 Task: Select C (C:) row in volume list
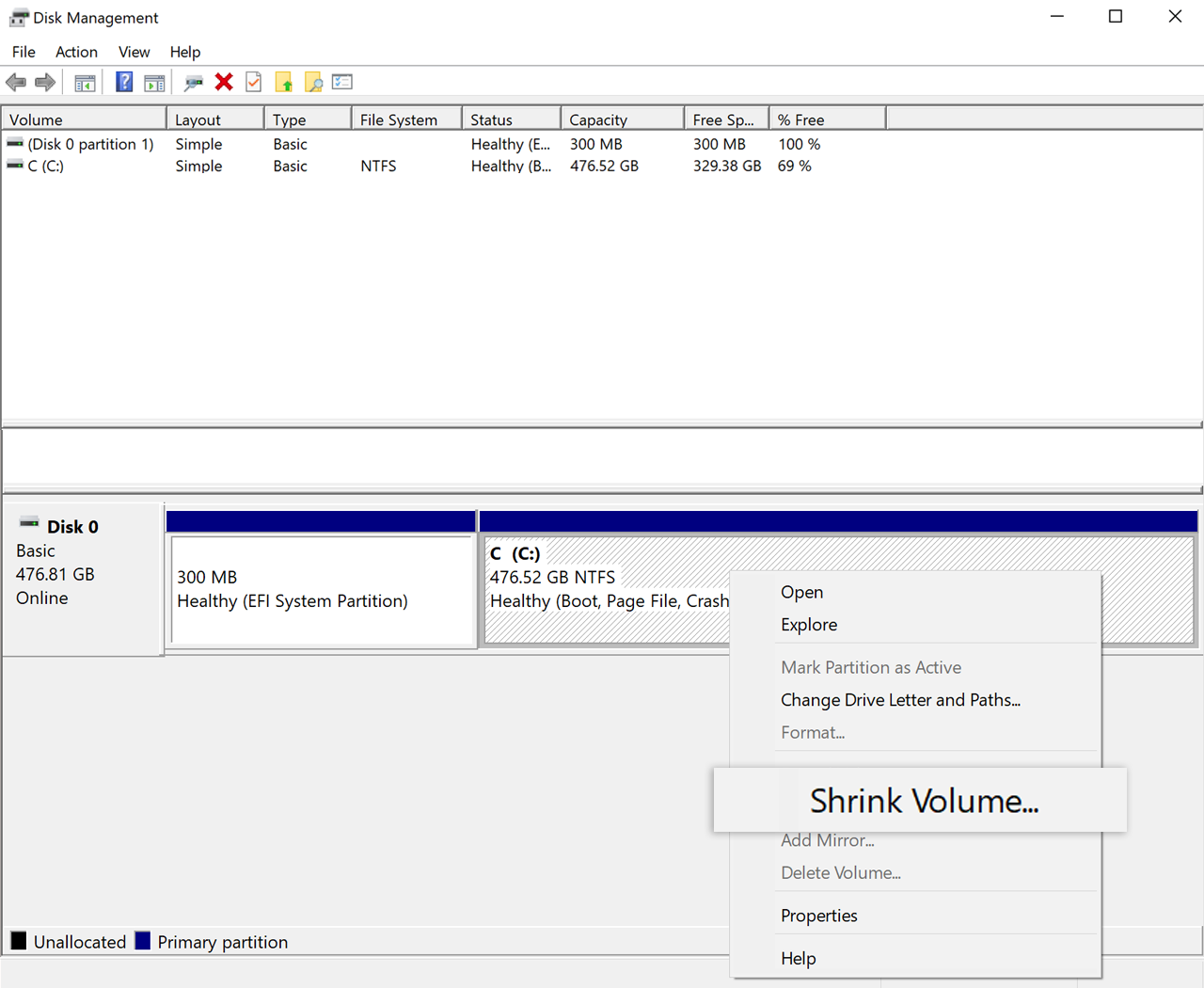[x=45, y=166]
